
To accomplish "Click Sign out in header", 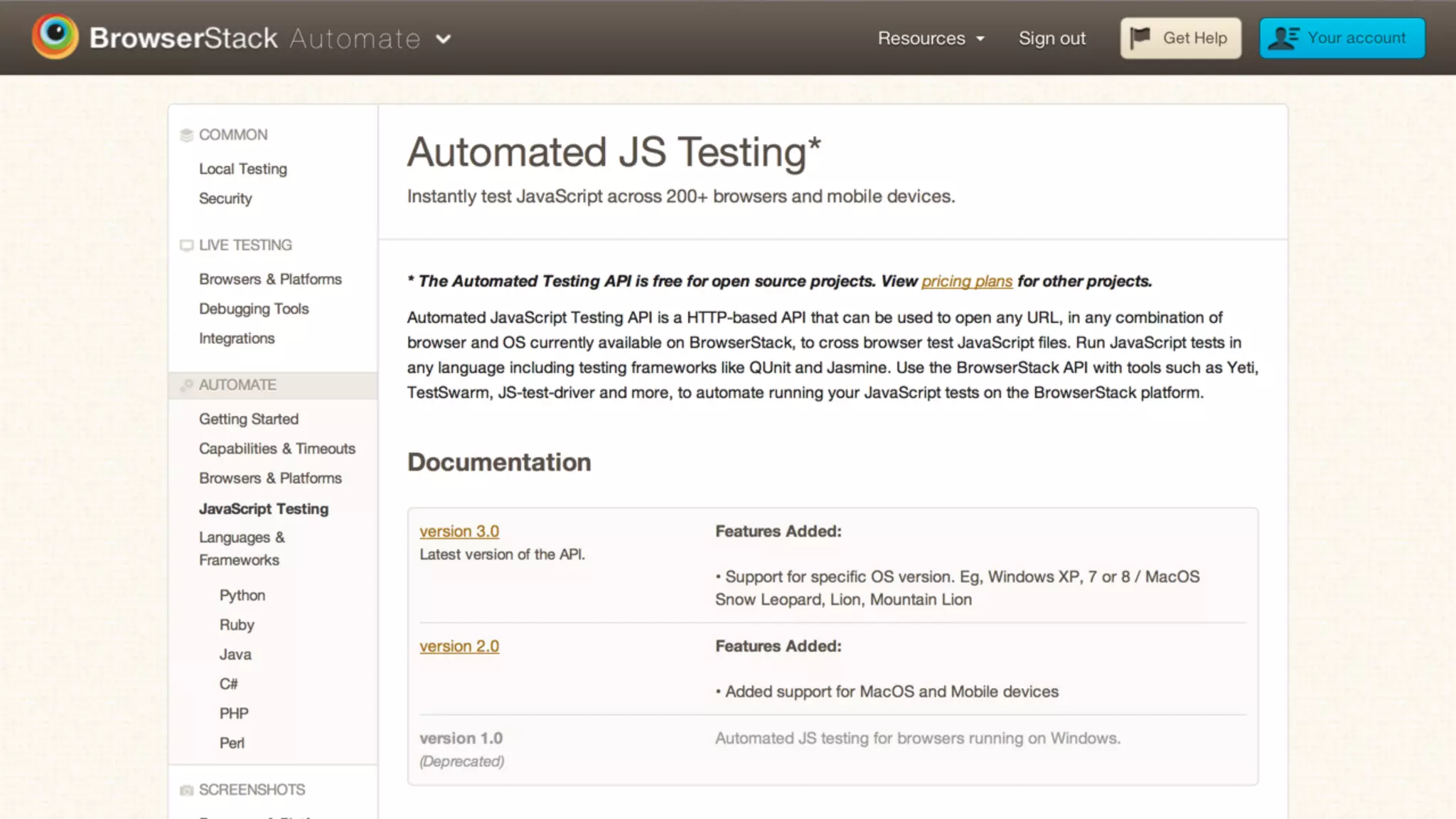I will tap(1051, 38).
